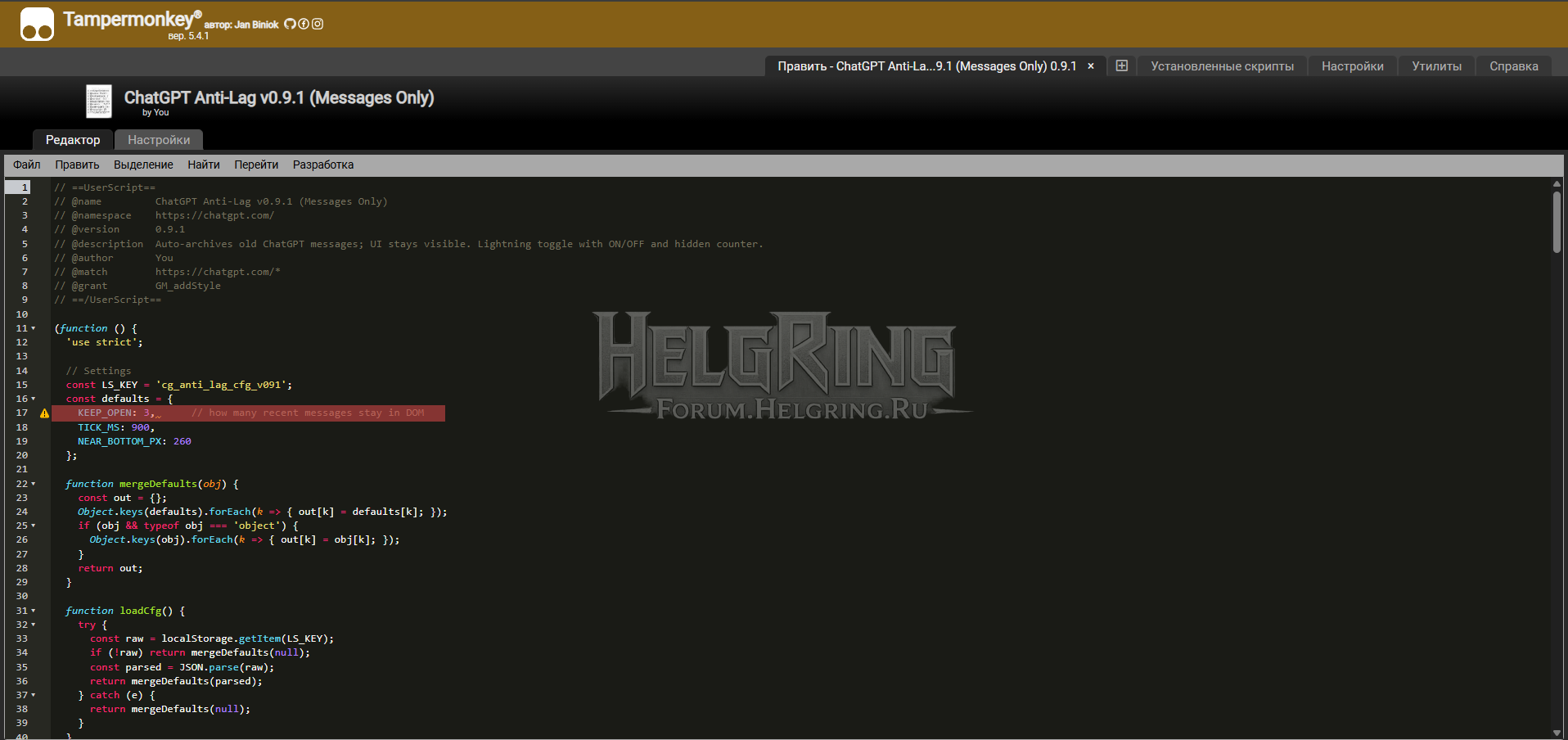This screenshot has width=1568, height=740.
Task: Click the '@namespace' metadata line
Action: (164, 215)
